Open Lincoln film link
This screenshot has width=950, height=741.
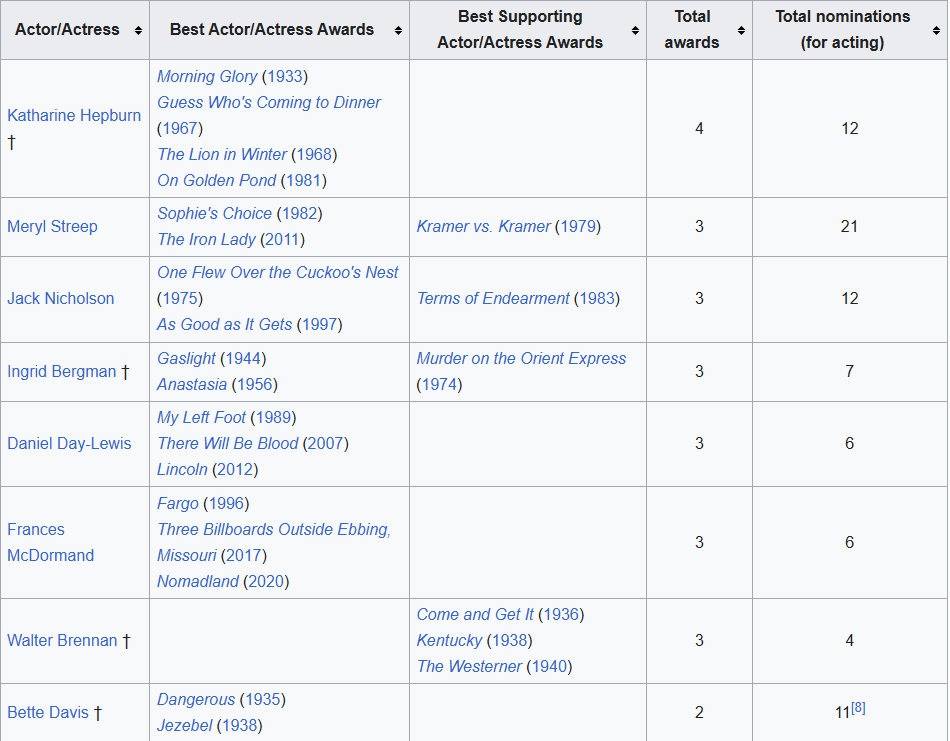point(182,470)
